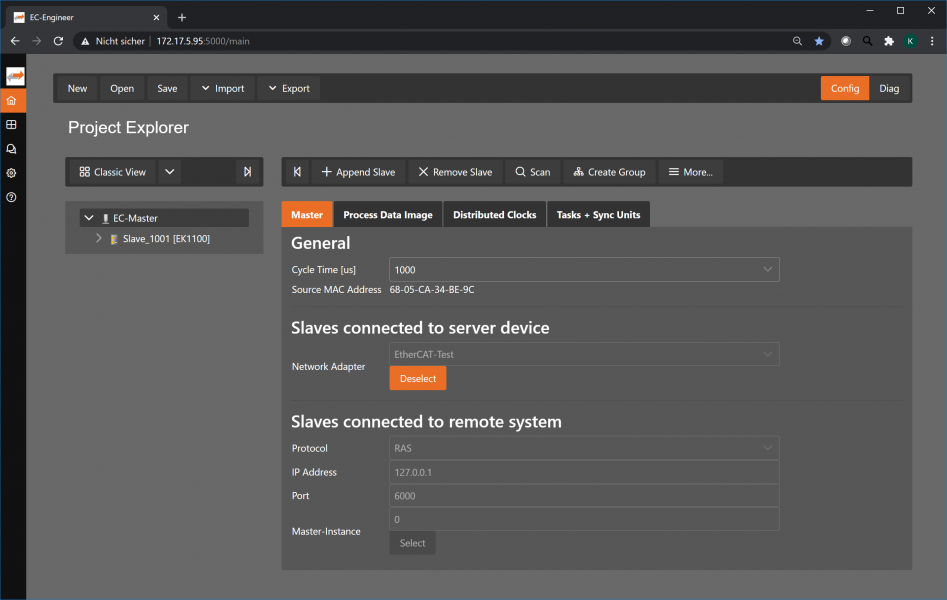
Task: Open the Import dropdown menu
Action: [x=221, y=88]
